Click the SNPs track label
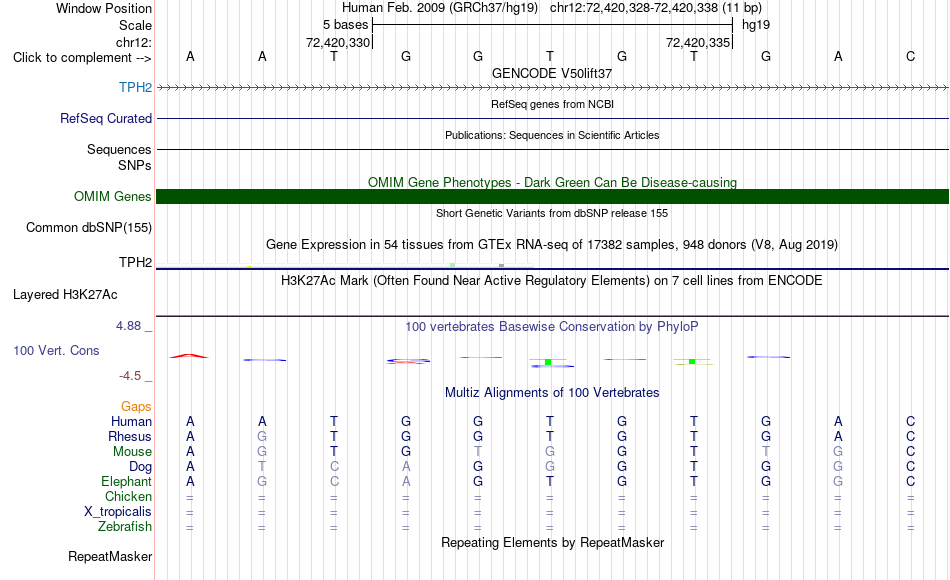 135,165
